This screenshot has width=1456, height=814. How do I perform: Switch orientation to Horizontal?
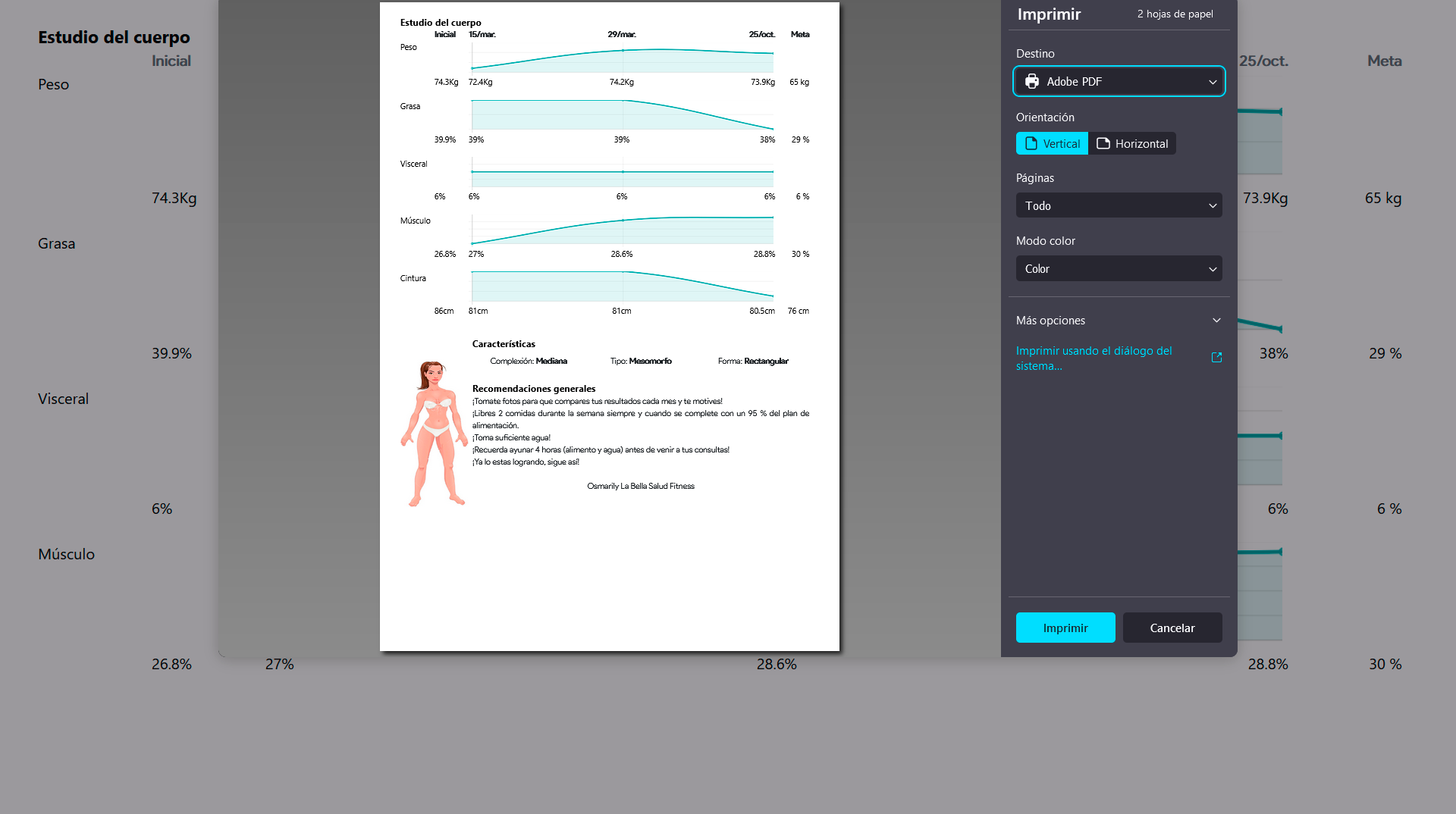tap(1132, 143)
